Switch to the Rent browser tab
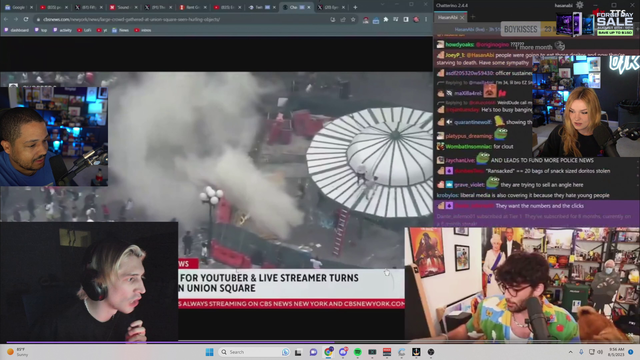Viewport: 640px width, 360px height. pyautogui.click(x=192, y=7)
